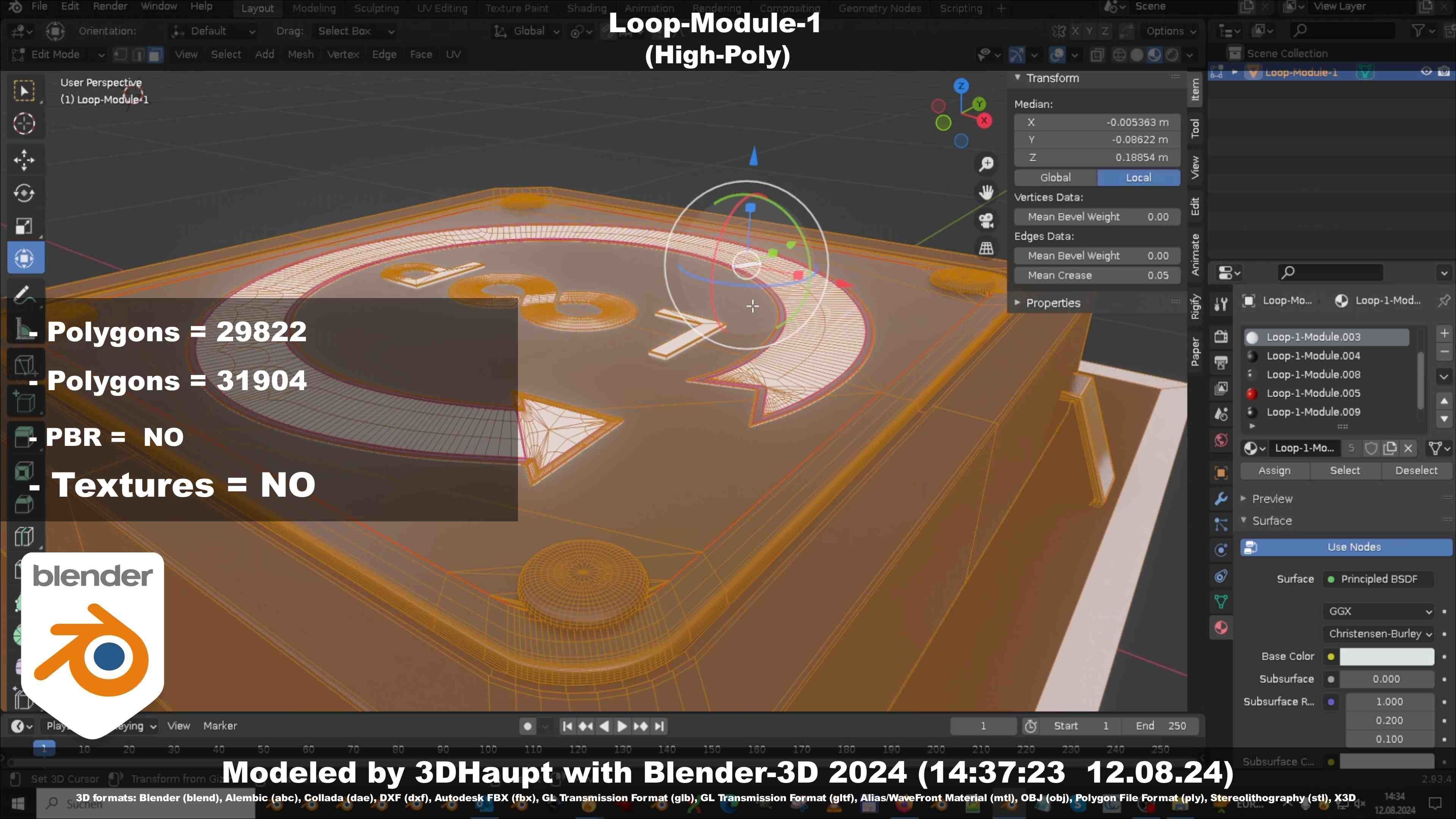
Task: Select the Move tool
Action: point(24,160)
